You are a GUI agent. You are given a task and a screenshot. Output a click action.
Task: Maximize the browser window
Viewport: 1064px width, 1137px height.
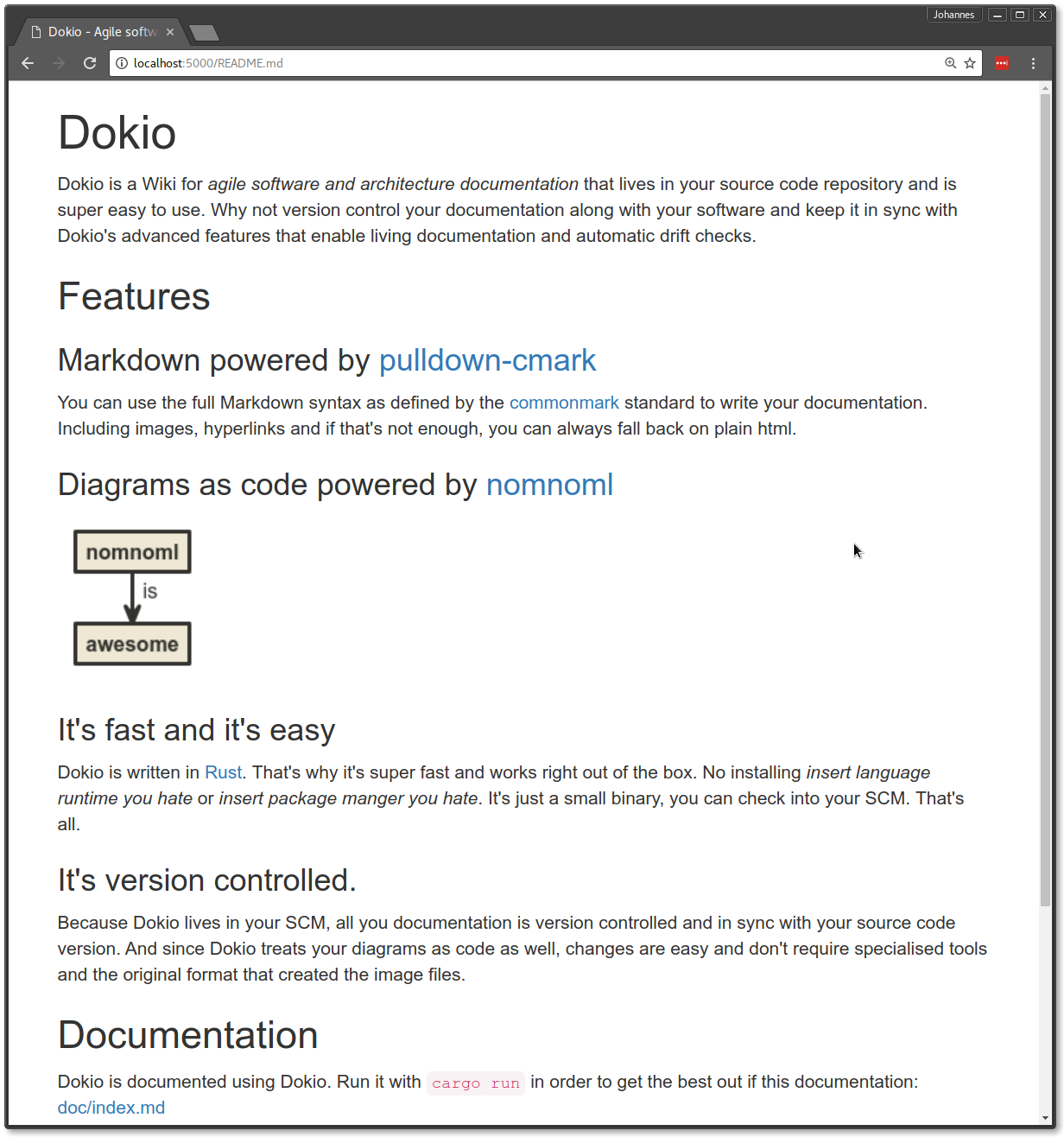coord(1020,15)
